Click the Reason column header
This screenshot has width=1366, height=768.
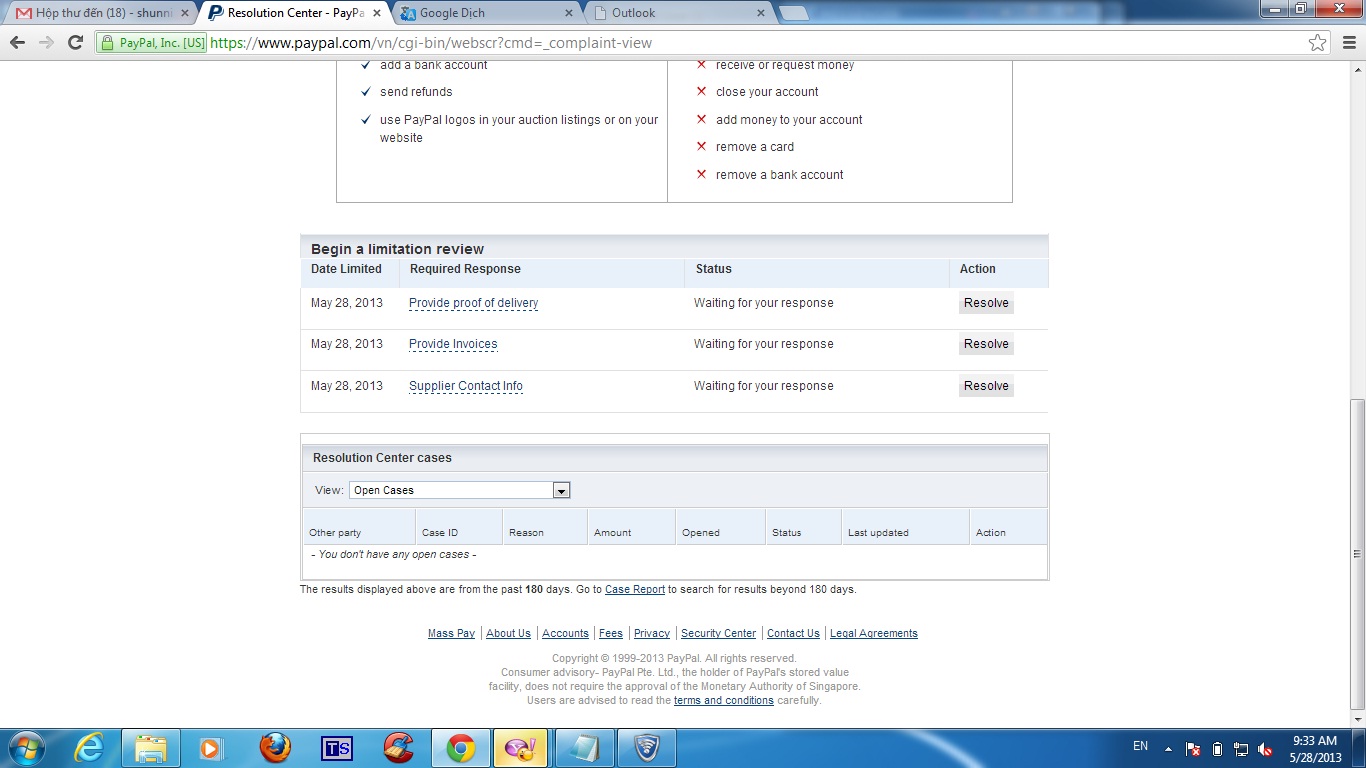click(545, 527)
